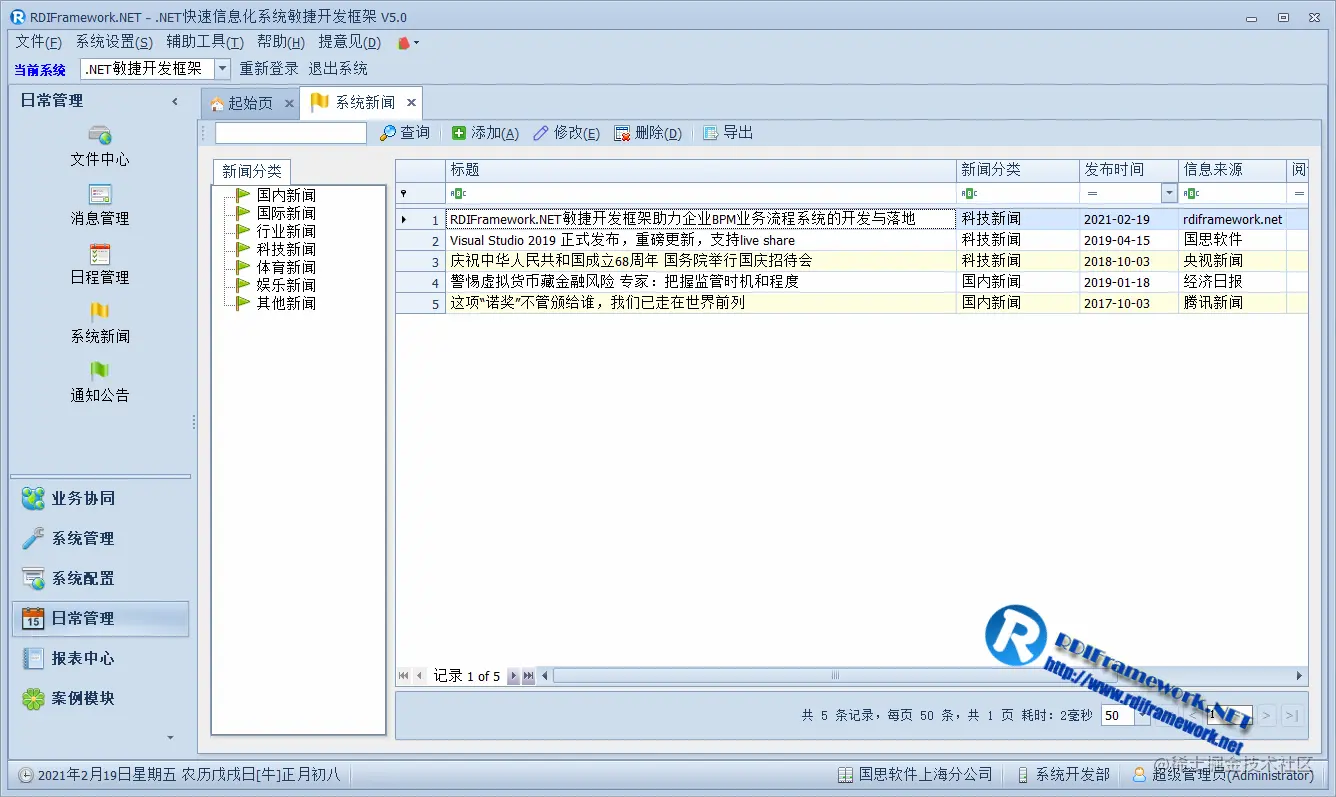
Task: Switch to 系统配置 navigation group
Action: click(99, 578)
